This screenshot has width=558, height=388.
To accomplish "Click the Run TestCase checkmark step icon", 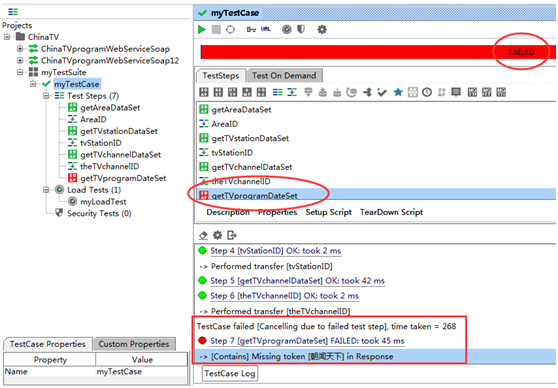I will click(x=382, y=93).
